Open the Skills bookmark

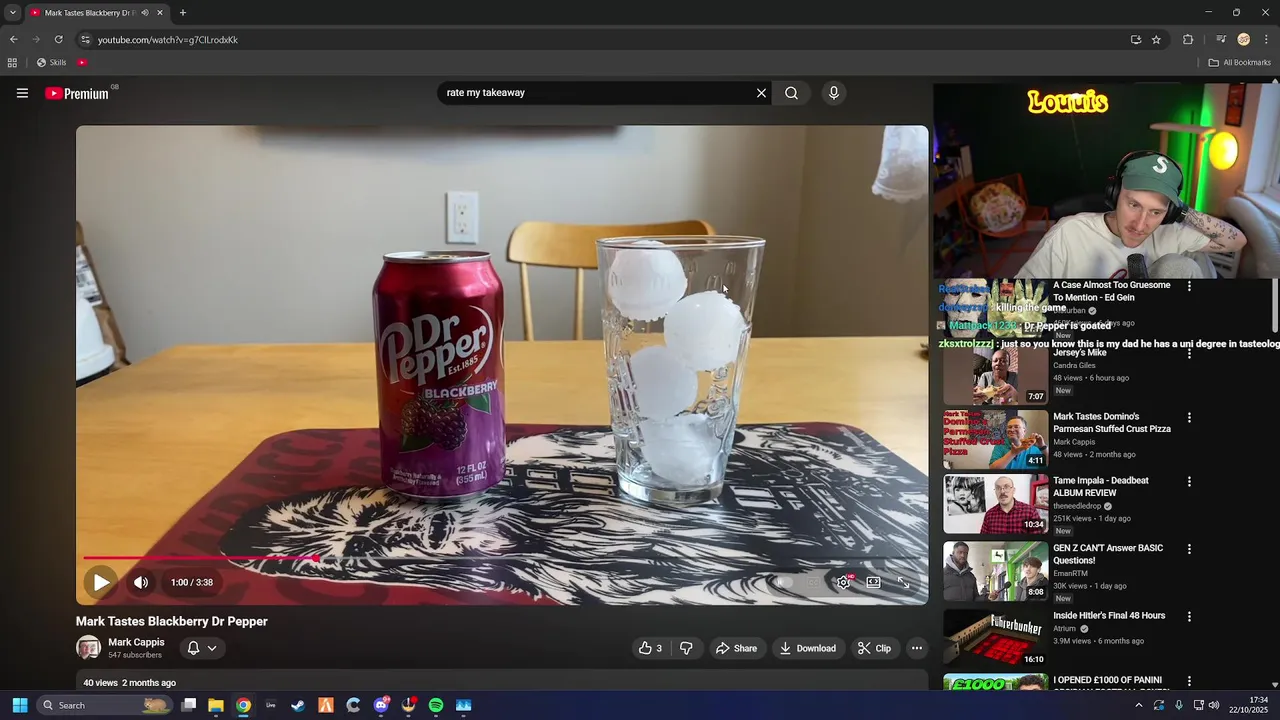tap(51, 63)
